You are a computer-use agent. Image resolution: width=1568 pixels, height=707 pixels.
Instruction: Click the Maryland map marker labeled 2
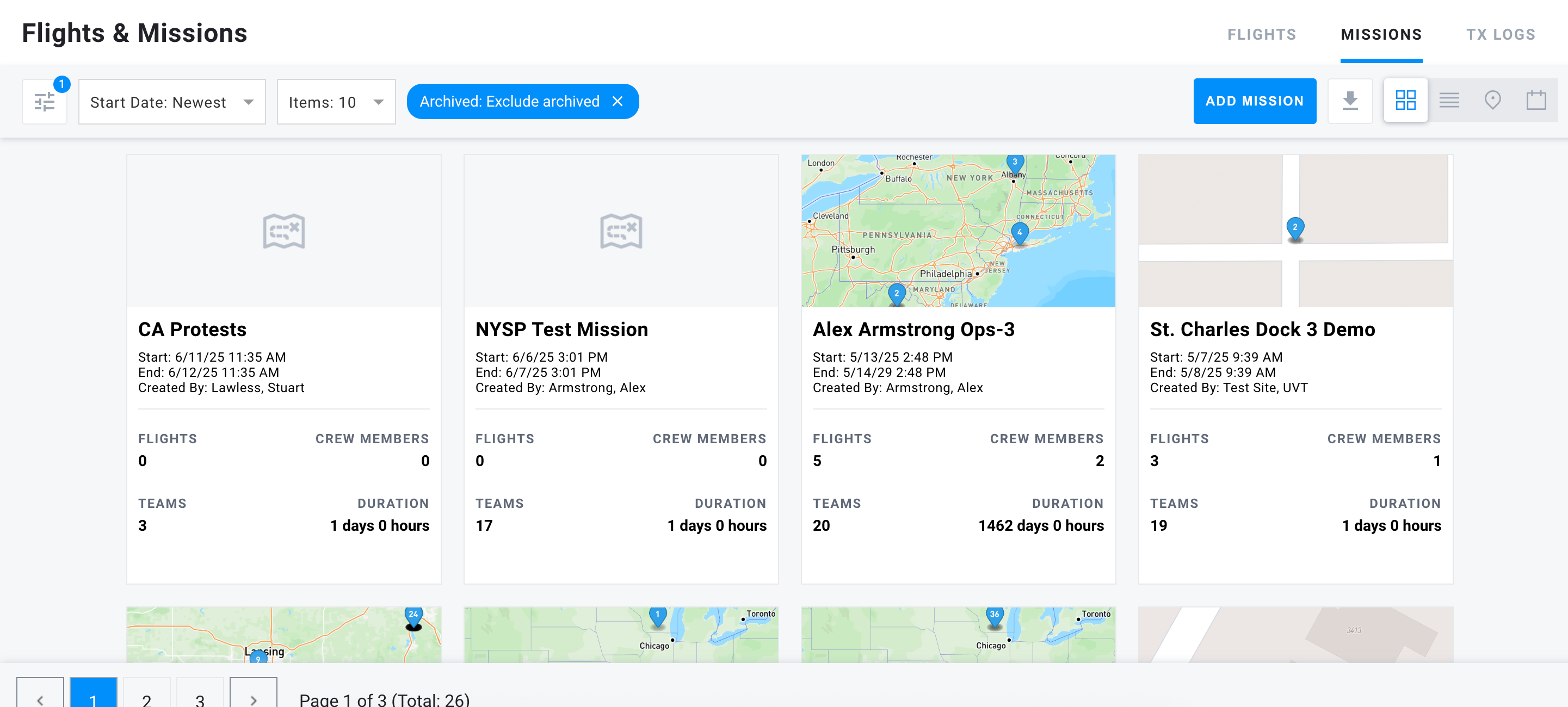click(896, 294)
